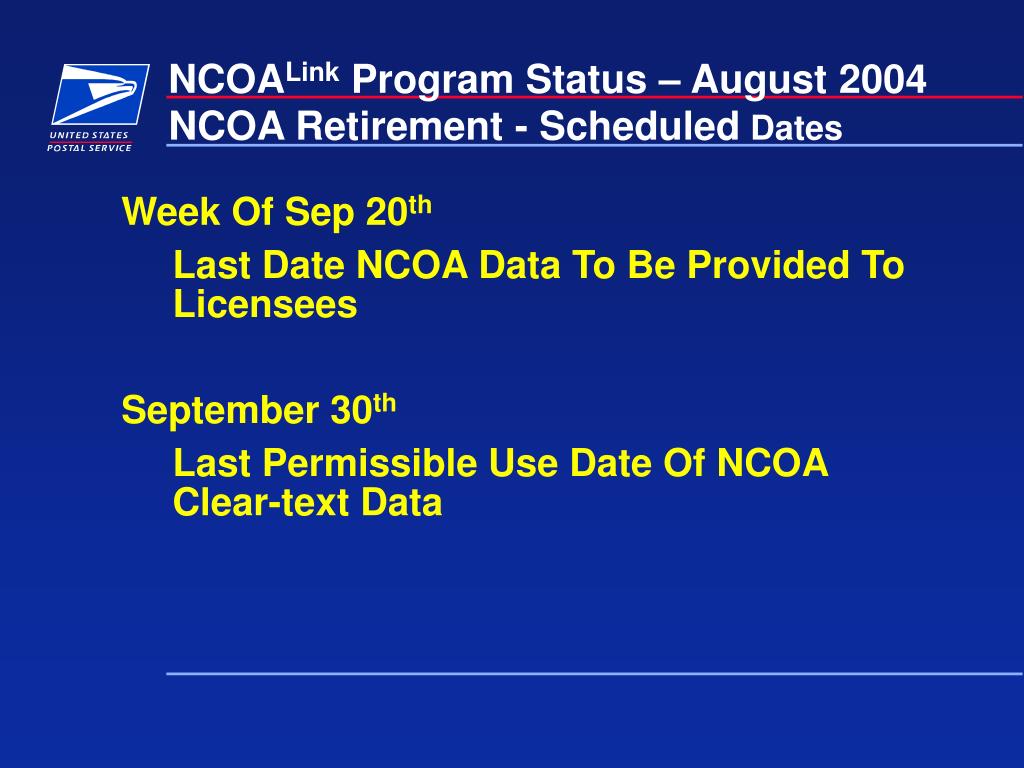Select August 2004 in the title
Screen dimensions: 1024x768
[x=808, y=80]
